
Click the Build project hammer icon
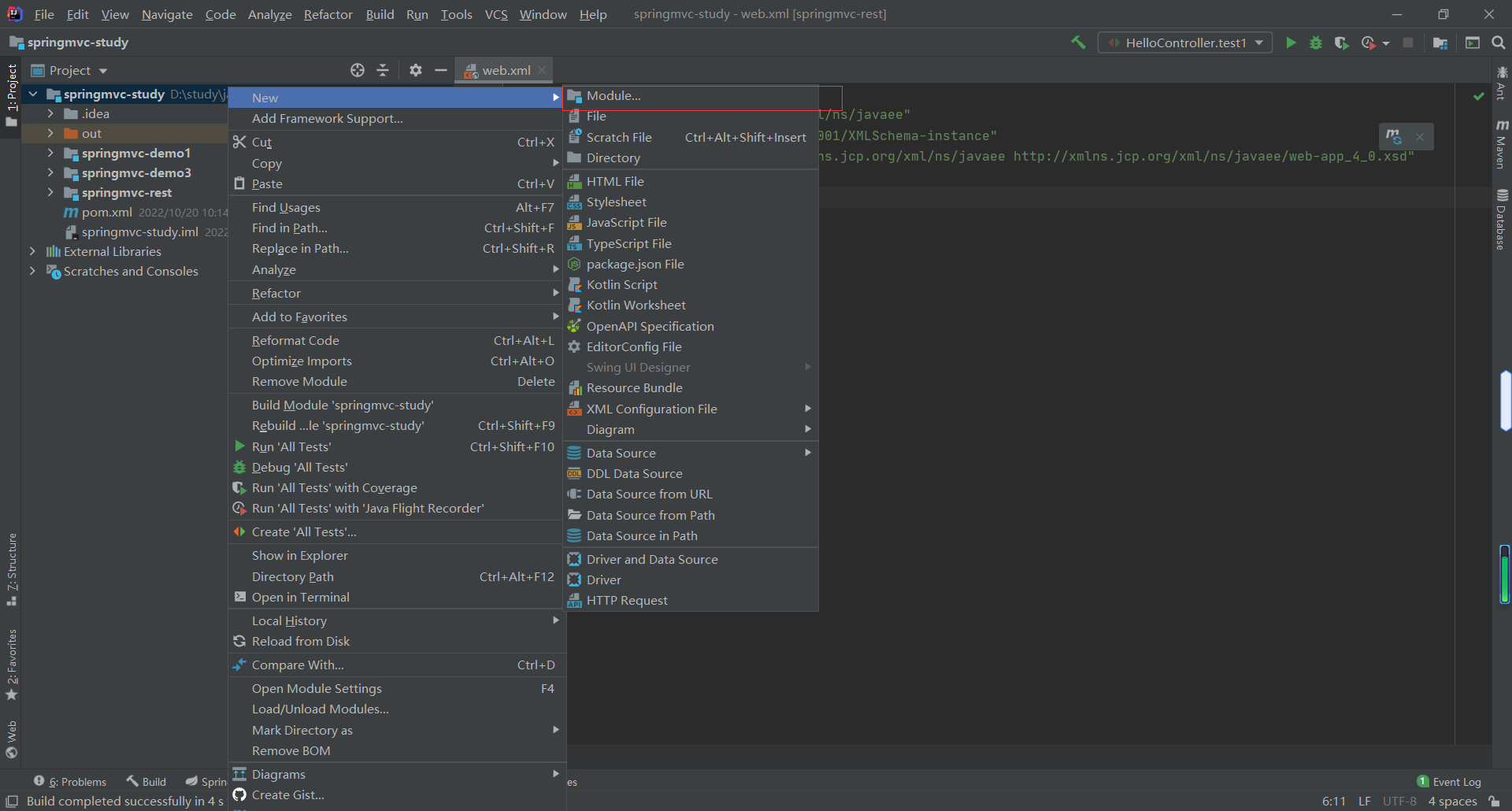[x=1078, y=43]
